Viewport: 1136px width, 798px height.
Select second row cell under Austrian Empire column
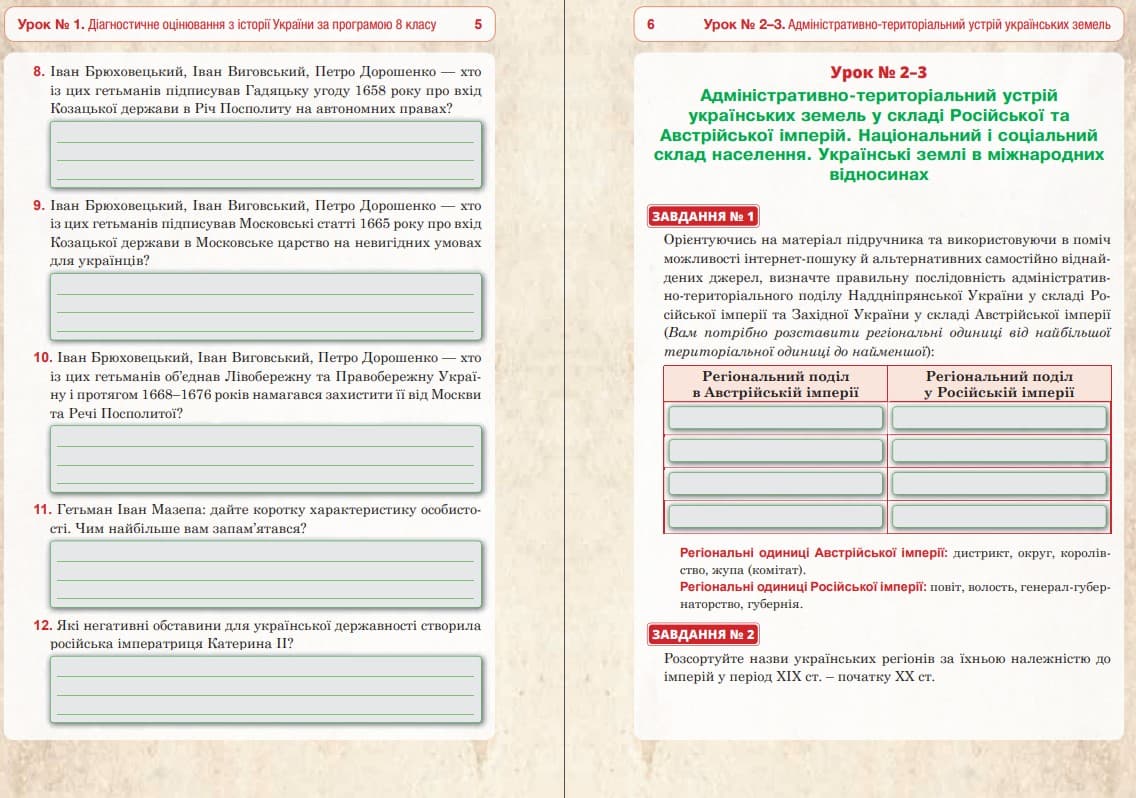point(775,451)
